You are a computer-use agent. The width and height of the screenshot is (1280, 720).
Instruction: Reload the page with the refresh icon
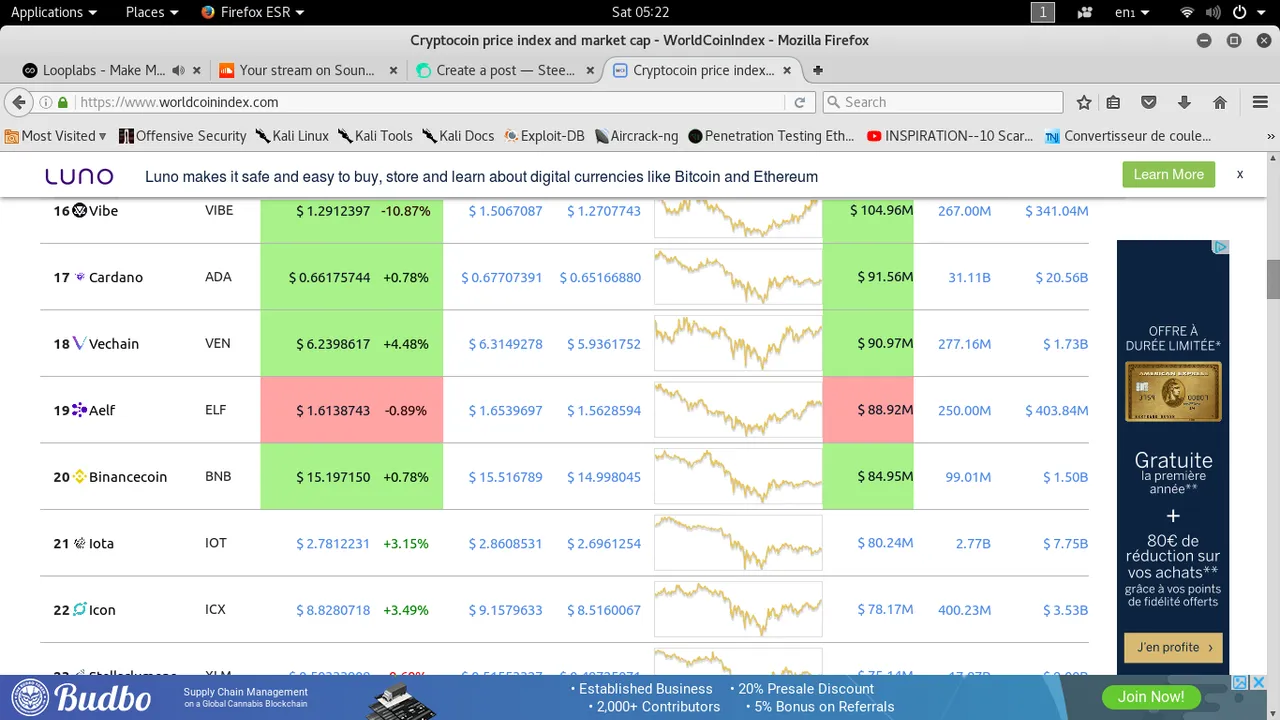(799, 102)
